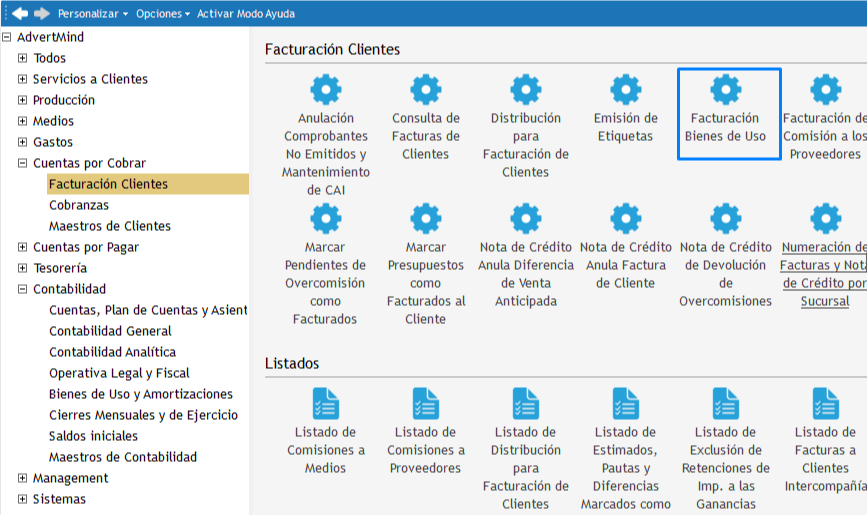
Task: Expand the Servicios a Clientes tree node
Action: 23,79
